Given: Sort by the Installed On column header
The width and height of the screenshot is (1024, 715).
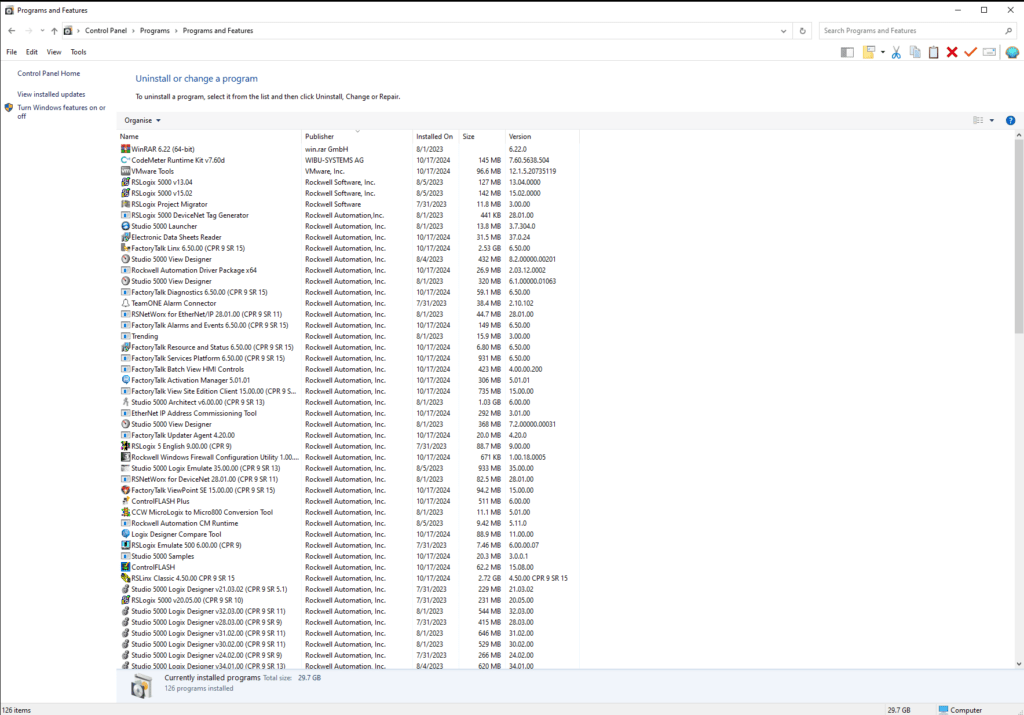Looking at the screenshot, I should pos(436,136).
